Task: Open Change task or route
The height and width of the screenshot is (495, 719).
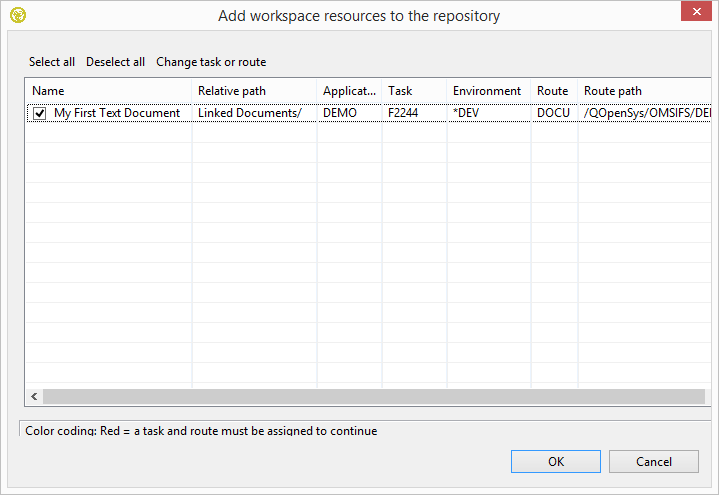Action: pyautogui.click(x=211, y=62)
